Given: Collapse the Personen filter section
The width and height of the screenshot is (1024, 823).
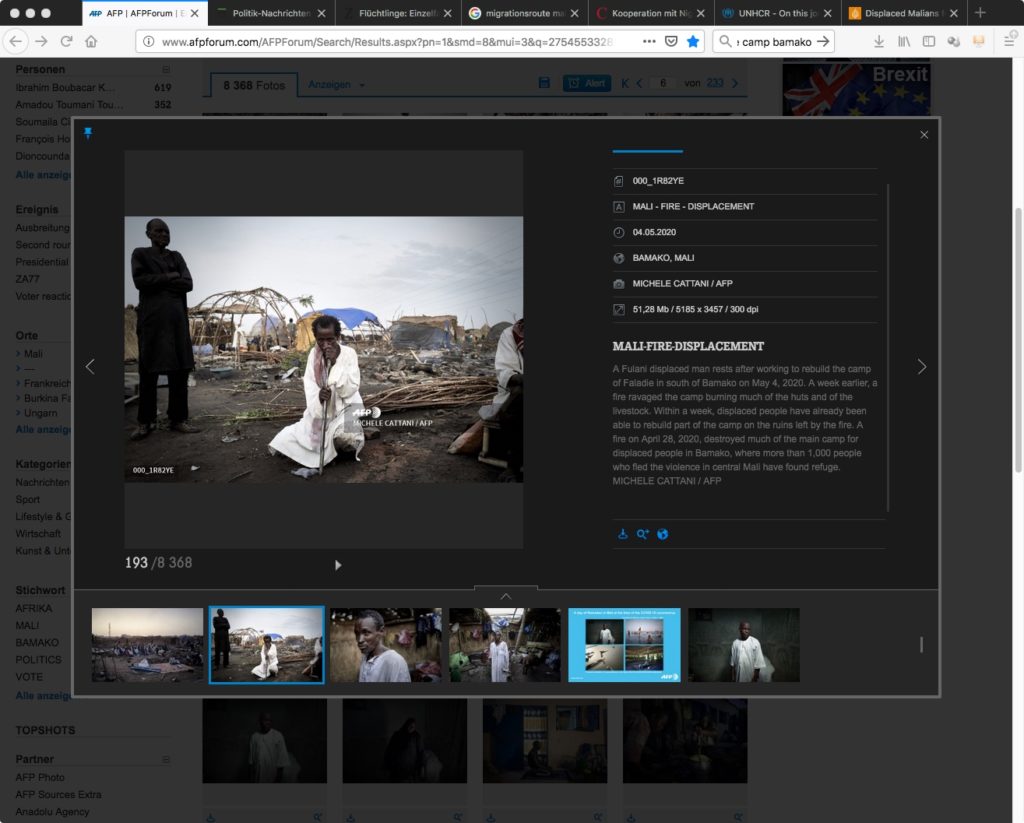Looking at the screenshot, I should 166,70.
